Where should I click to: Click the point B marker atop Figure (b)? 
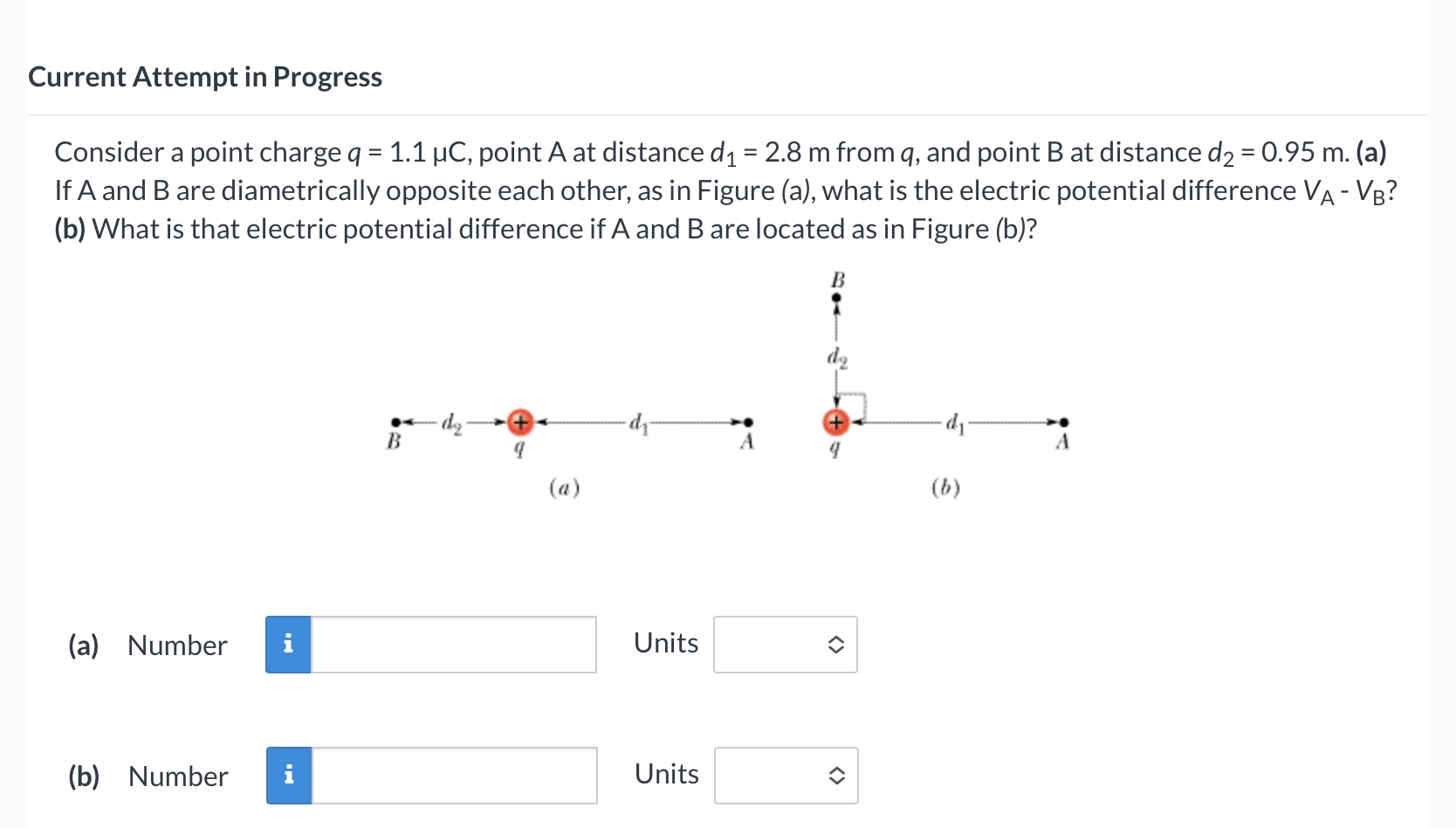[x=835, y=296]
